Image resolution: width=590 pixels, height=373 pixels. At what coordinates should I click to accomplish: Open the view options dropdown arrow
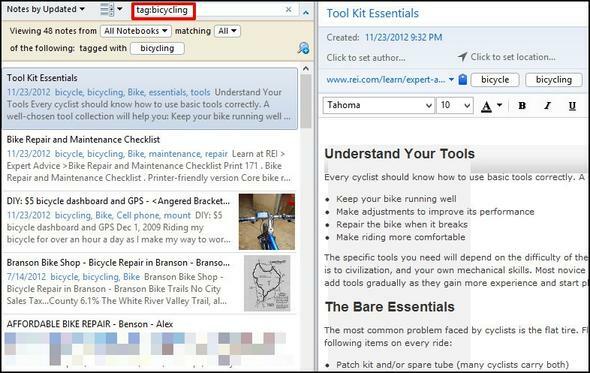coord(120,9)
